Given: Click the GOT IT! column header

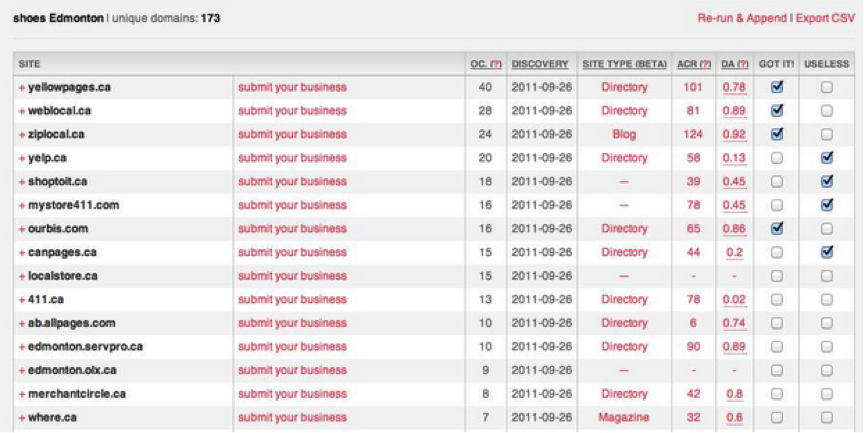Looking at the screenshot, I should coord(776,64).
